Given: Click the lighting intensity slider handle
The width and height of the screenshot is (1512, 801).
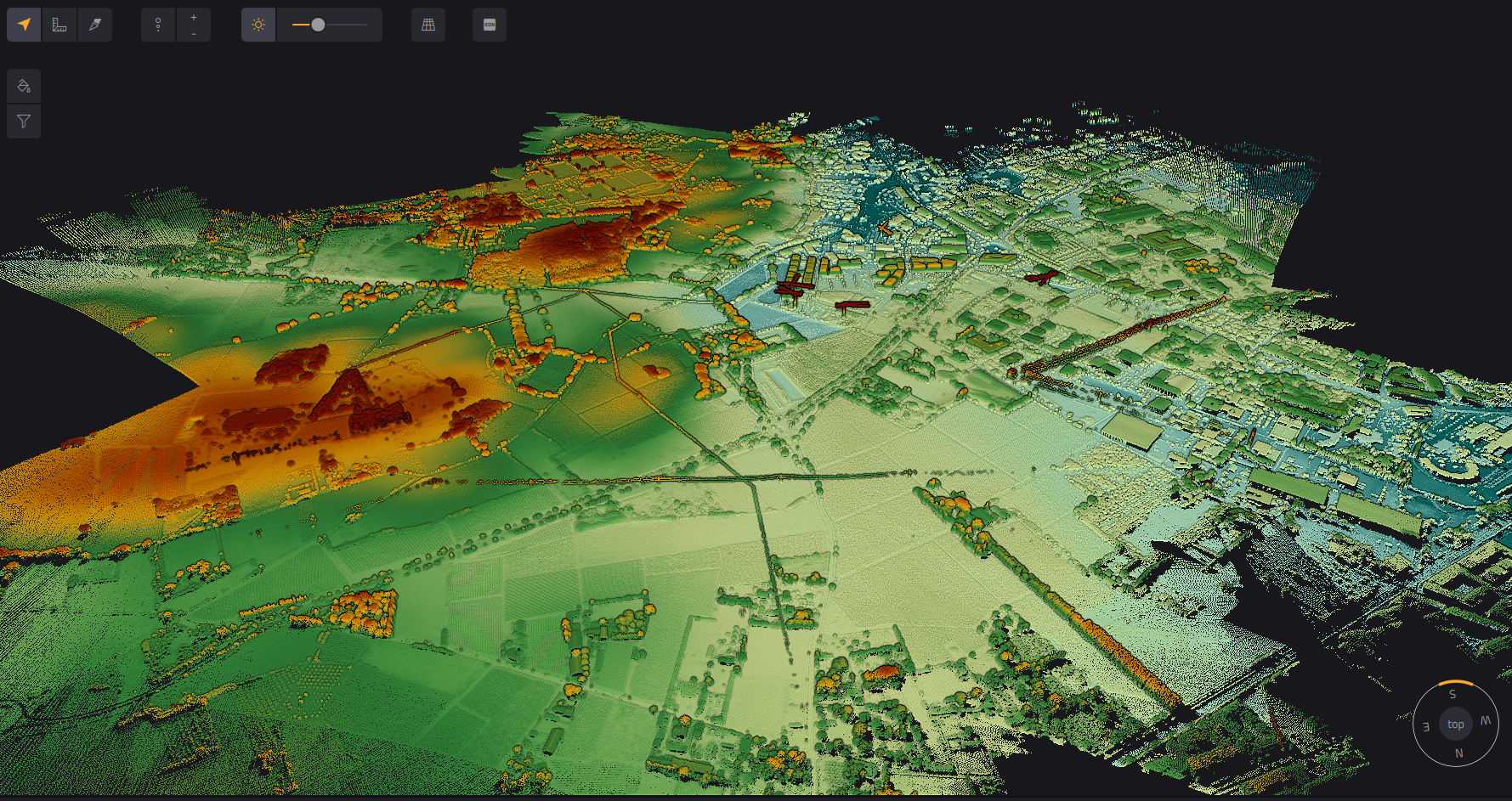Looking at the screenshot, I should (x=318, y=25).
